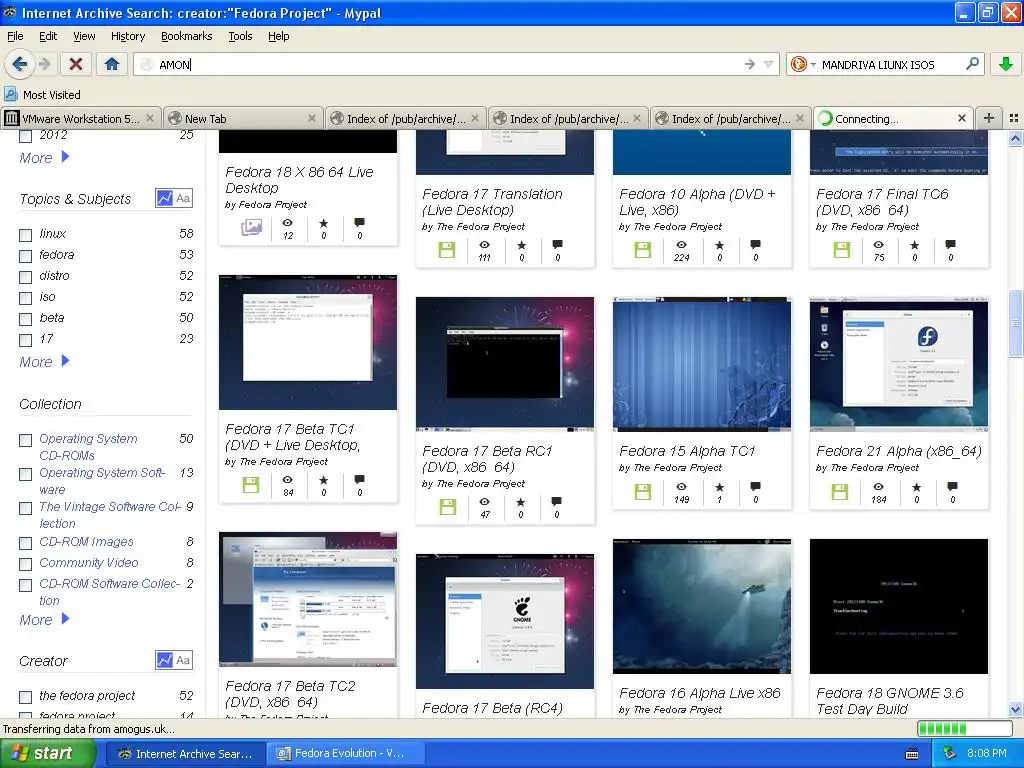Click the Aa sort icon next to Topics & Subjects

click(x=184, y=197)
